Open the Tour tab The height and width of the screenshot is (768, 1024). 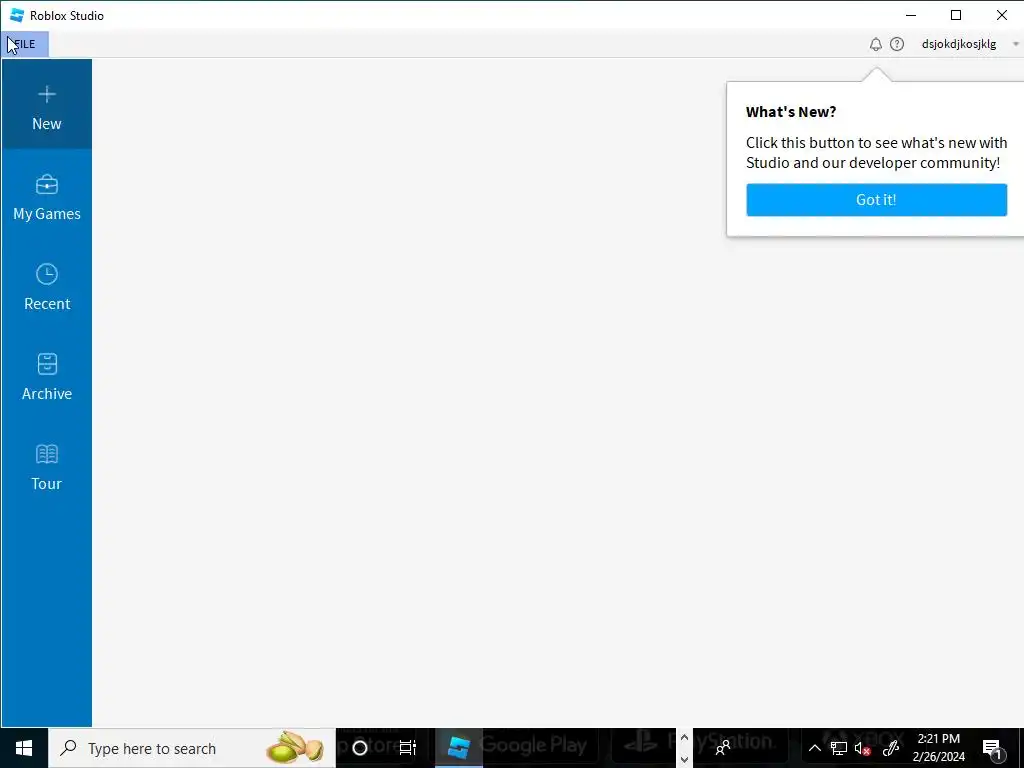tap(46, 467)
